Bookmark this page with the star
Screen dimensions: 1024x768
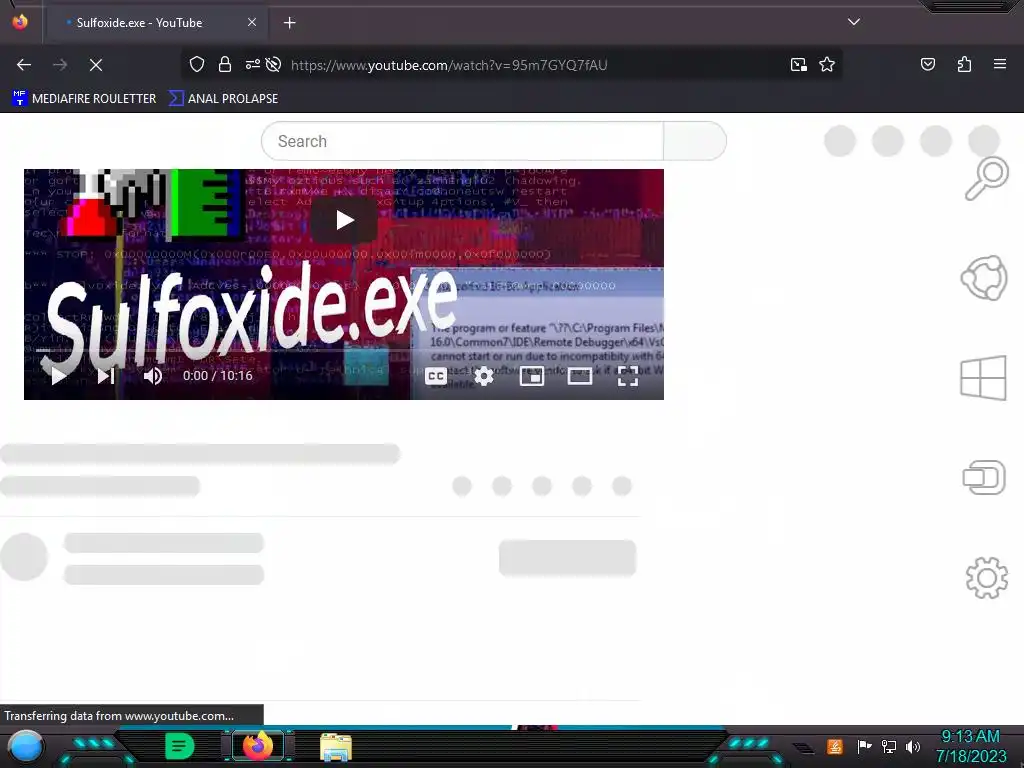pyautogui.click(x=827, y=64)
